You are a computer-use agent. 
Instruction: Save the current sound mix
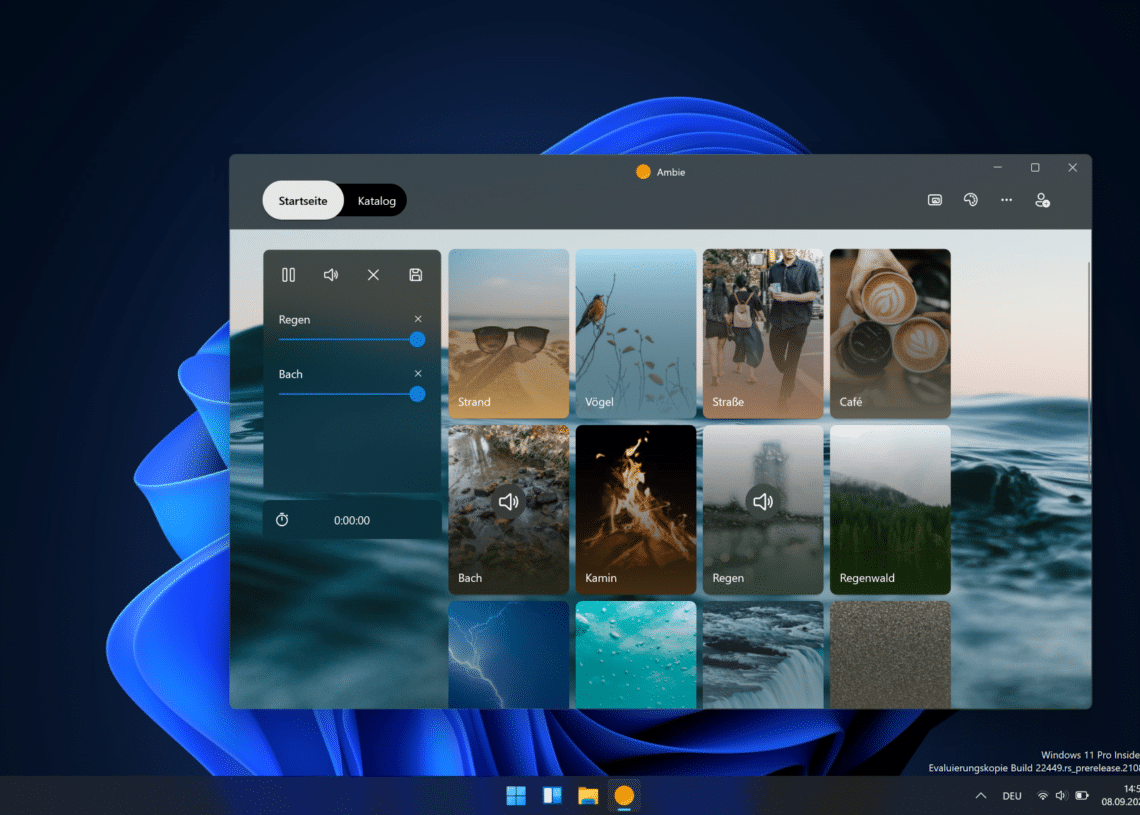click(415, 275)
